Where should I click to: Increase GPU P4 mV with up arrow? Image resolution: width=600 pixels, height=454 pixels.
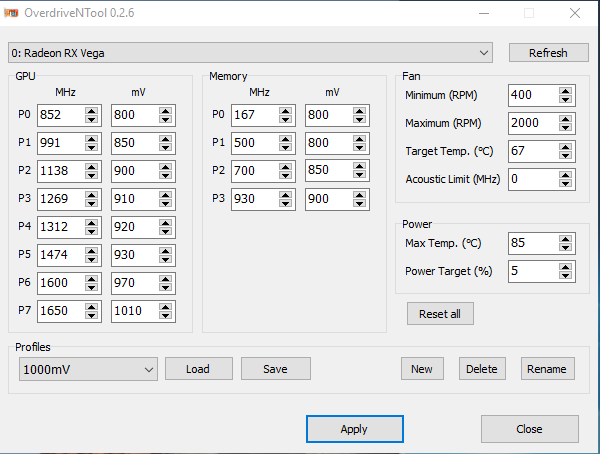pyautogui.click(x=165, y=223)
